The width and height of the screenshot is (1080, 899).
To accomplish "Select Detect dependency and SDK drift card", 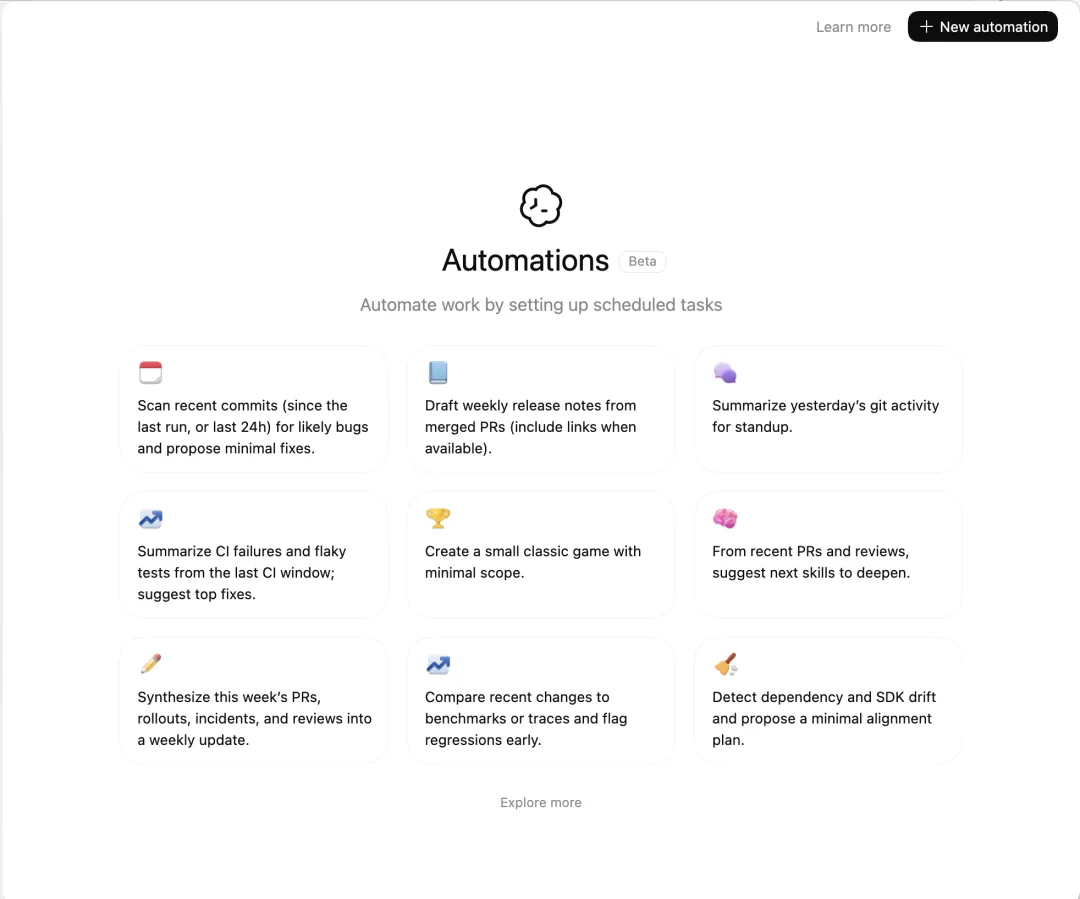I will click(828, 701).
